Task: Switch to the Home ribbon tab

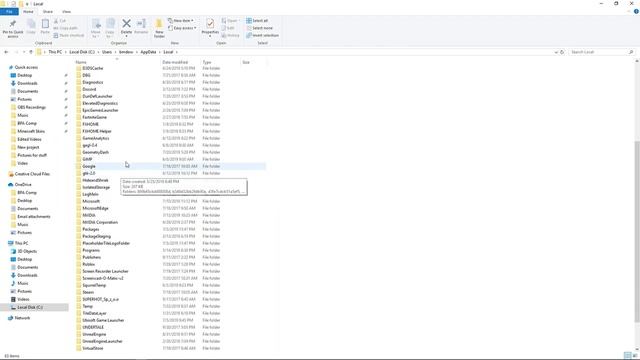Action: [28, 11]
